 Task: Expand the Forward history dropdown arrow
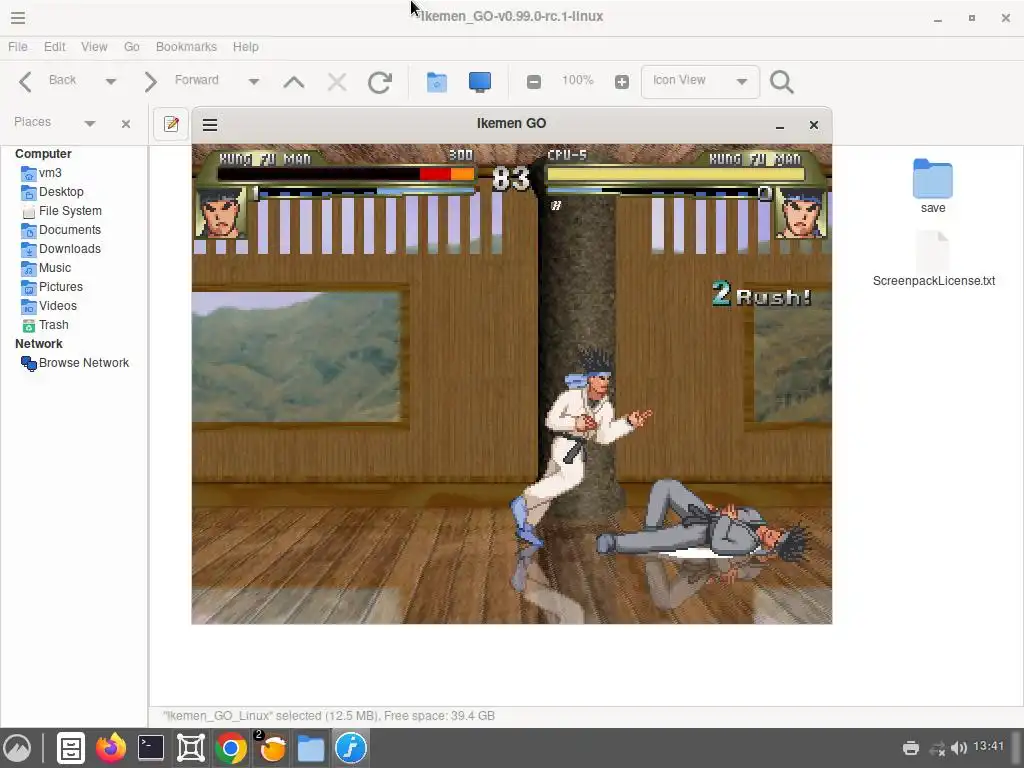coord(253,82)
